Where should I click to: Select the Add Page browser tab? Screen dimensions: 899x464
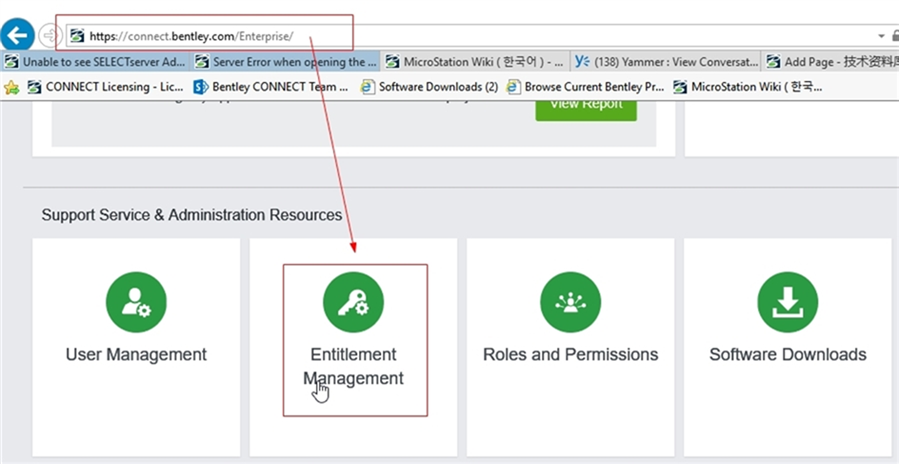[832, 62]
